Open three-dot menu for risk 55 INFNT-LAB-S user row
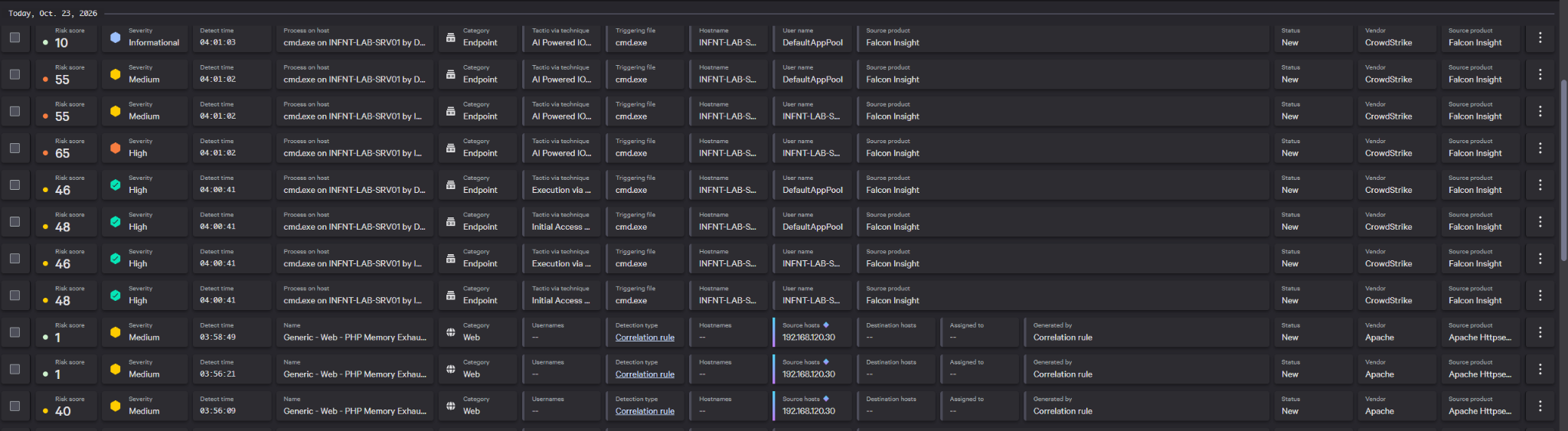 click(1540, 111)
